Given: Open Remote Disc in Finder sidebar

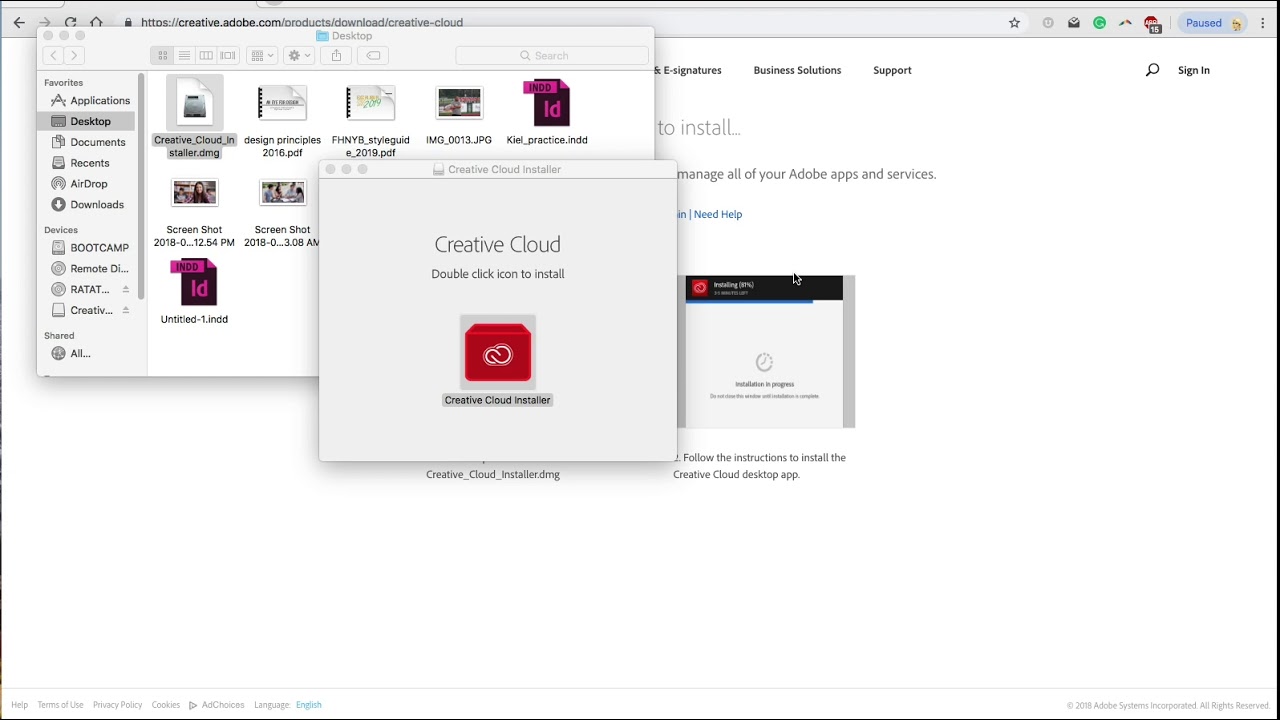Looking at the screenshot, I should 90,269.
